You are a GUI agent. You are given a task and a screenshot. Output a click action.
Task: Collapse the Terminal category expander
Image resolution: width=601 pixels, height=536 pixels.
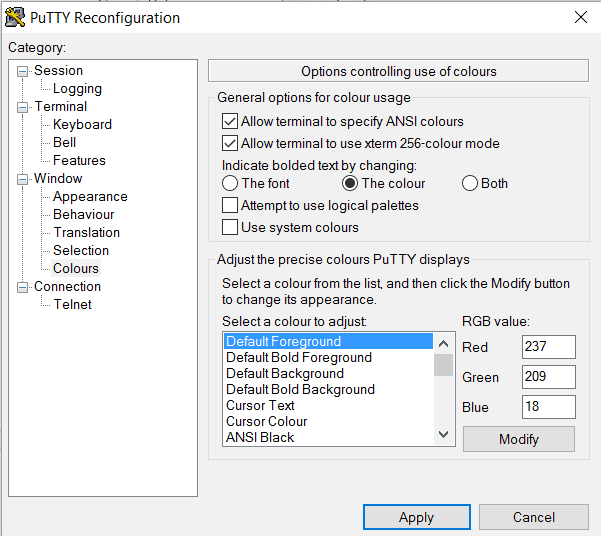22,107
